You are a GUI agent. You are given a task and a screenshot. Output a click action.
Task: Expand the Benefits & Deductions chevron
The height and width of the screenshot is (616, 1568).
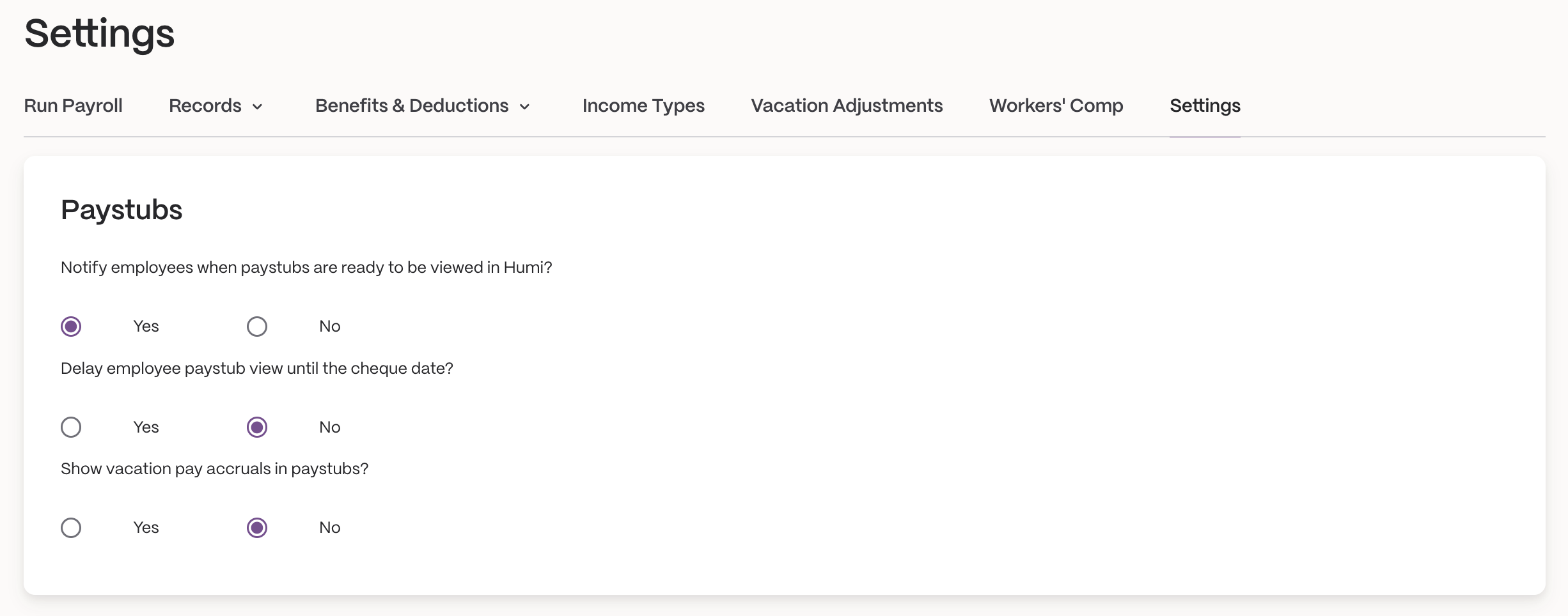tap(525, 107)
